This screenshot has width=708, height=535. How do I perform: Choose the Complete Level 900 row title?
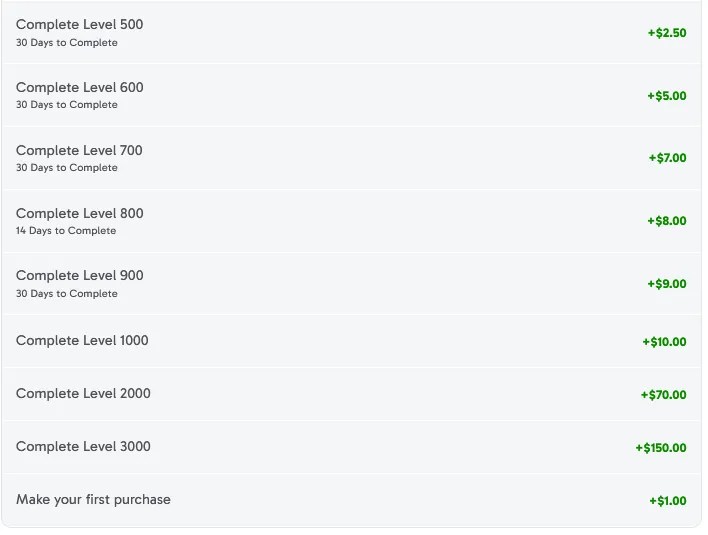point(79,275)
